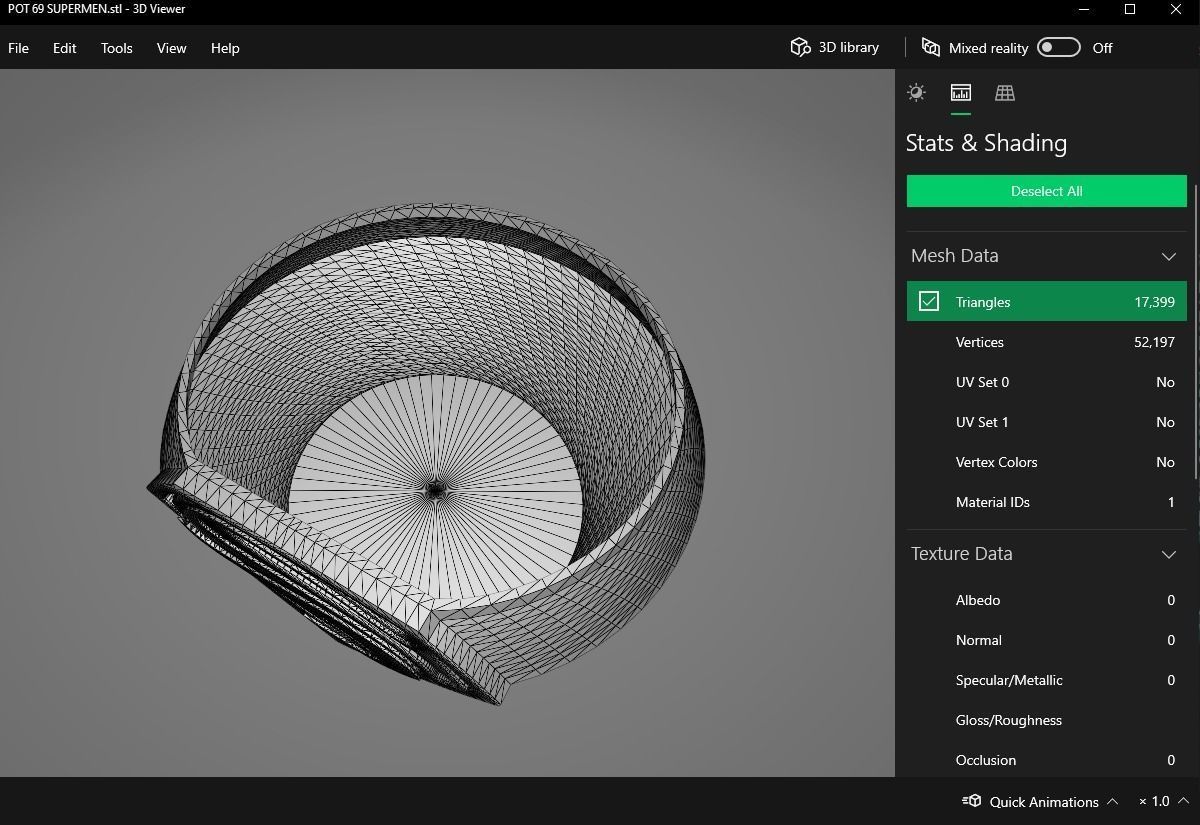Click the Texture Data heading
Image resolution: width=1200 pixels, height=825 pixels.
(962, 554)
